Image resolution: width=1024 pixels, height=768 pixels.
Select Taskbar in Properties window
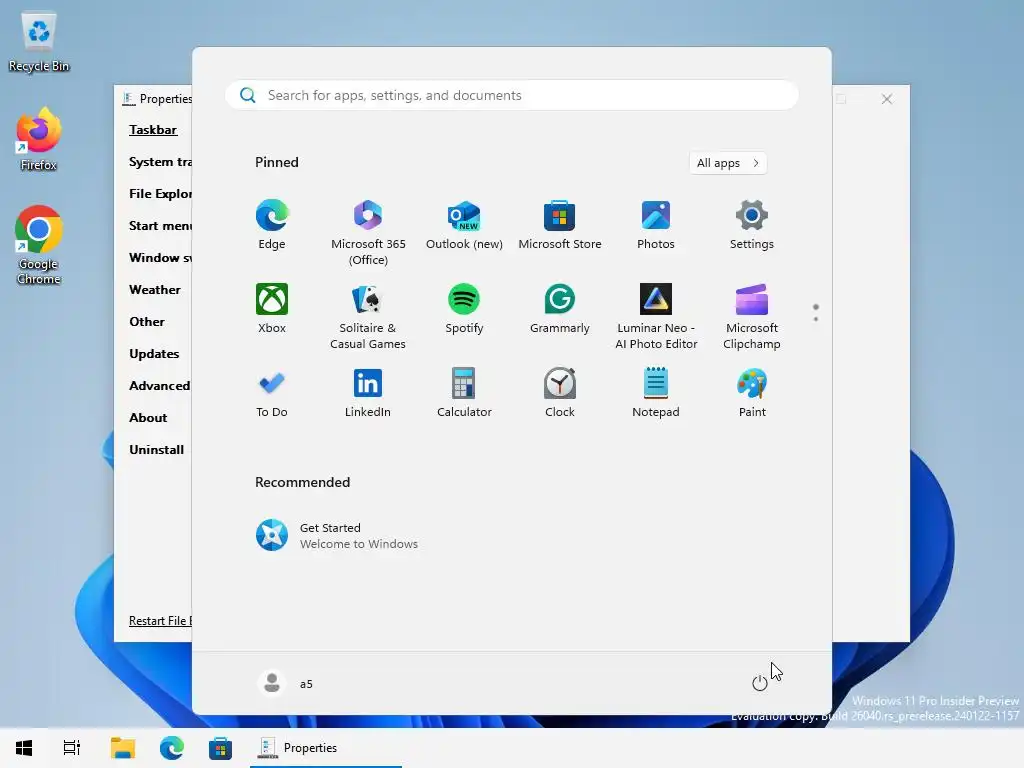[153, 129]
